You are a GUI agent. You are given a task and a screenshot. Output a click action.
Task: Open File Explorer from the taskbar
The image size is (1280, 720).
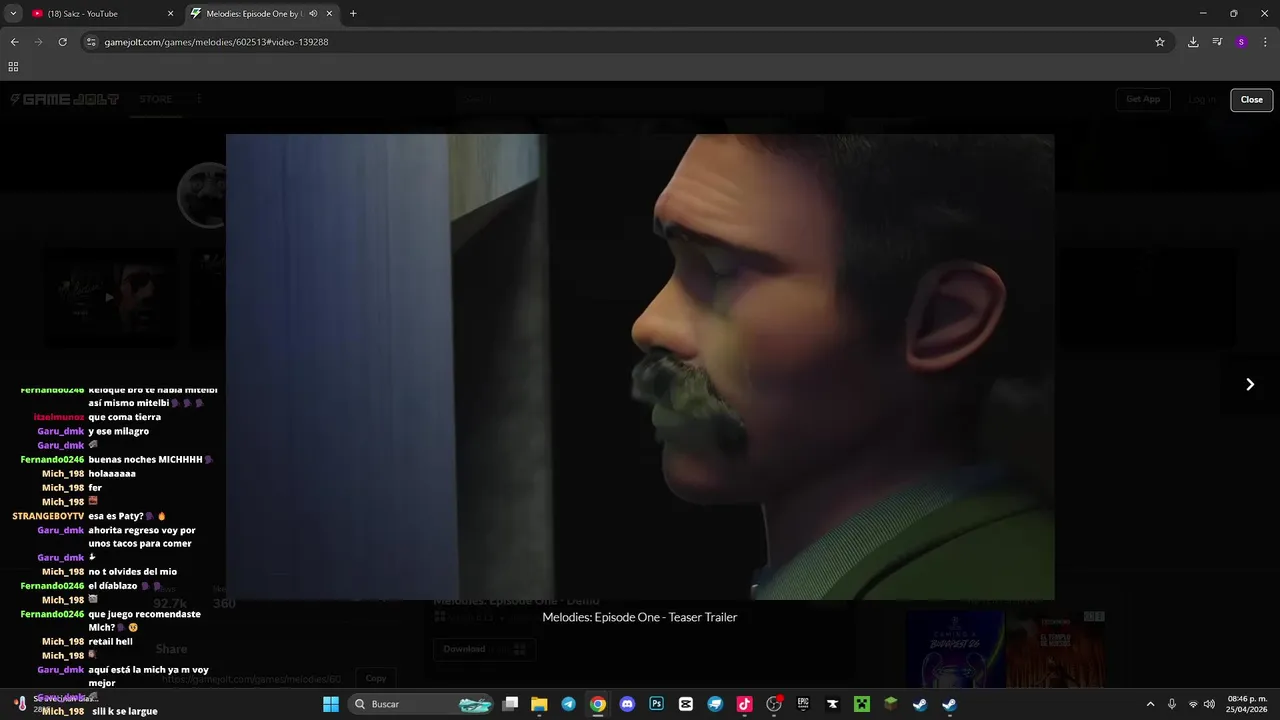[x=539, y=704]
